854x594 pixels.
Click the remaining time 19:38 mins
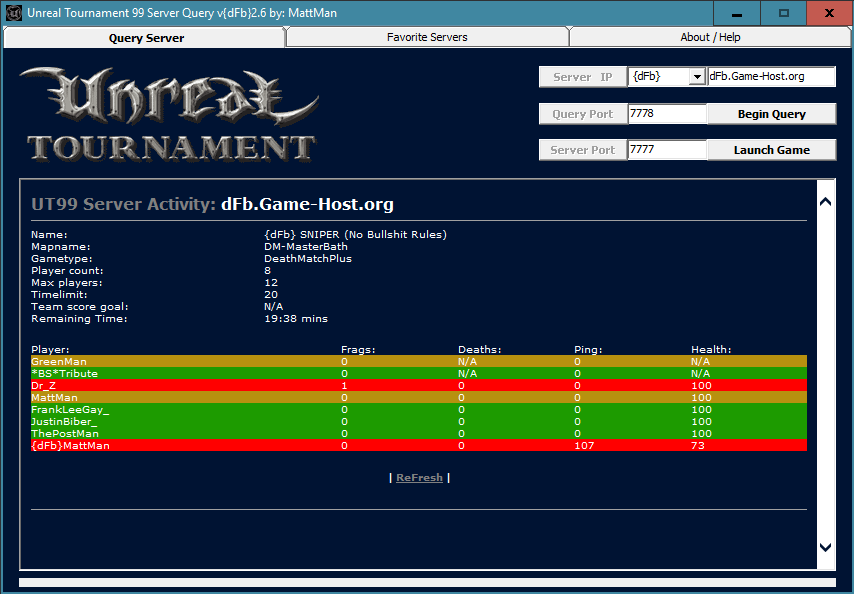coord(296,319)
